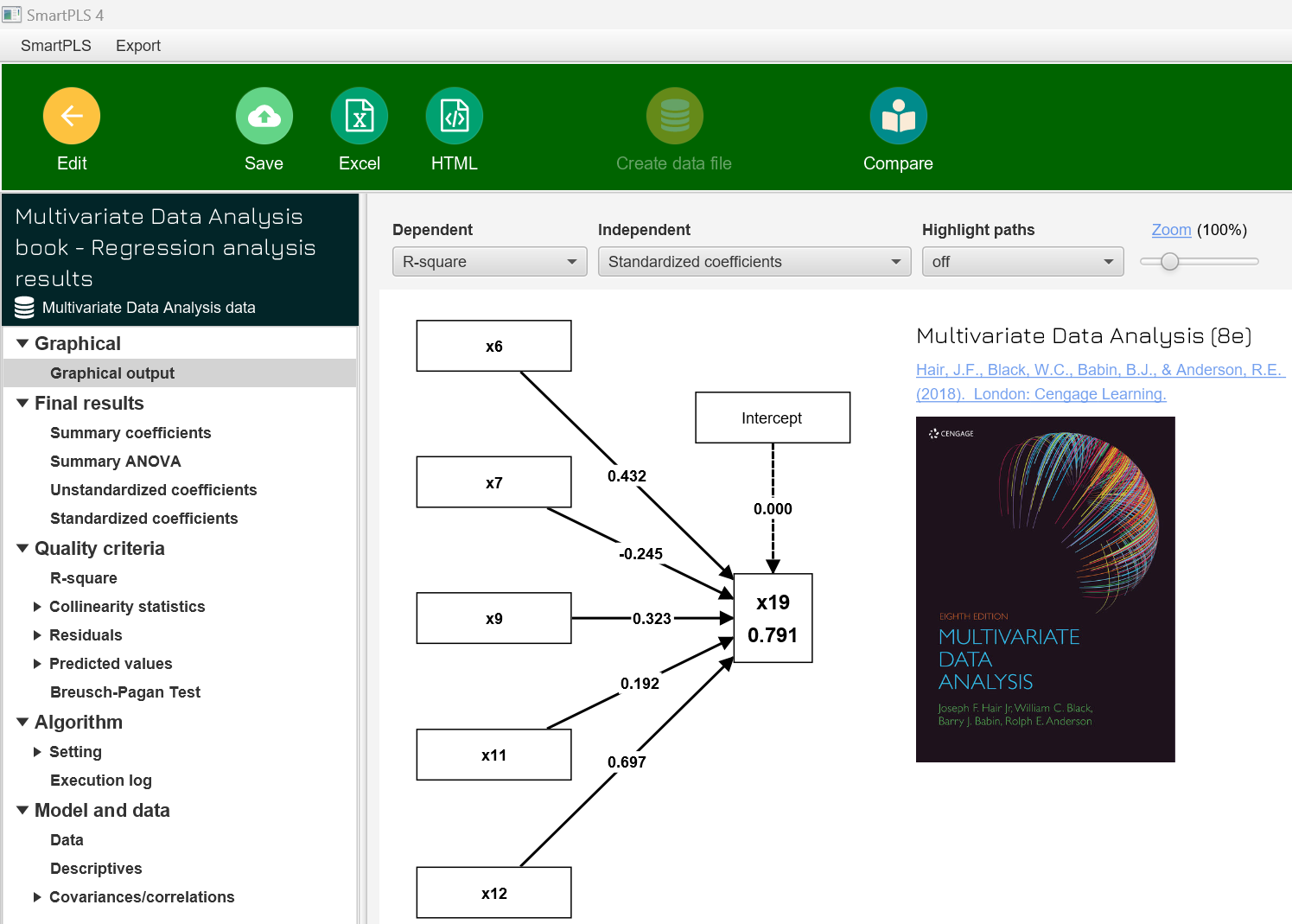This screenshot has width=1292, height=924.
Task: Select the x6 variable box
Action: pyautogui.click(x=494, y=346)
